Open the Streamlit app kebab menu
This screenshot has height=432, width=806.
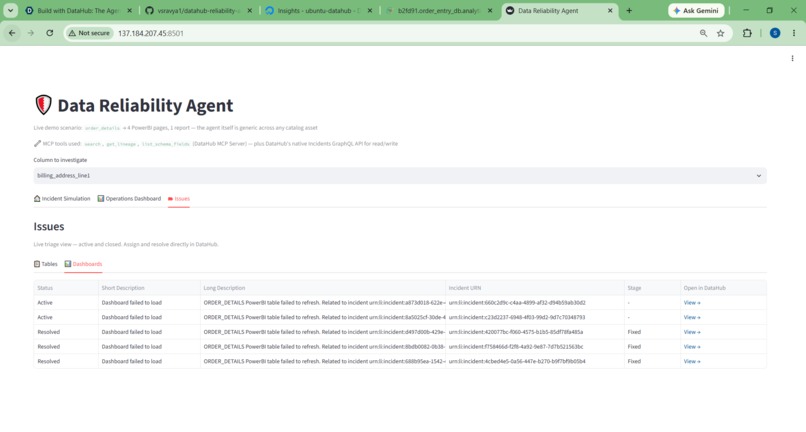(x=792, y=58)
